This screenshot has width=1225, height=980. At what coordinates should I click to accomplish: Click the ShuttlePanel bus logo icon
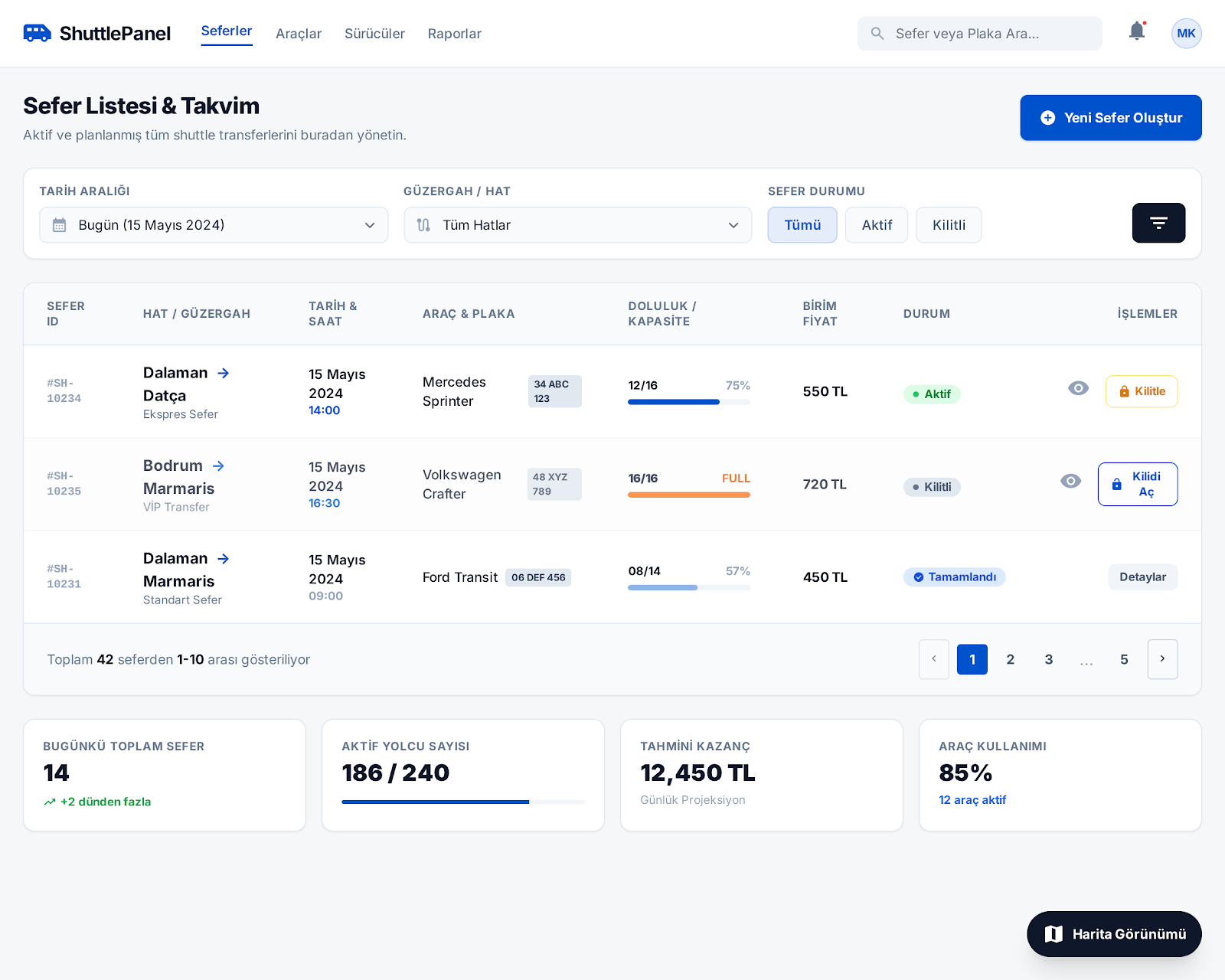coord(37,33)
